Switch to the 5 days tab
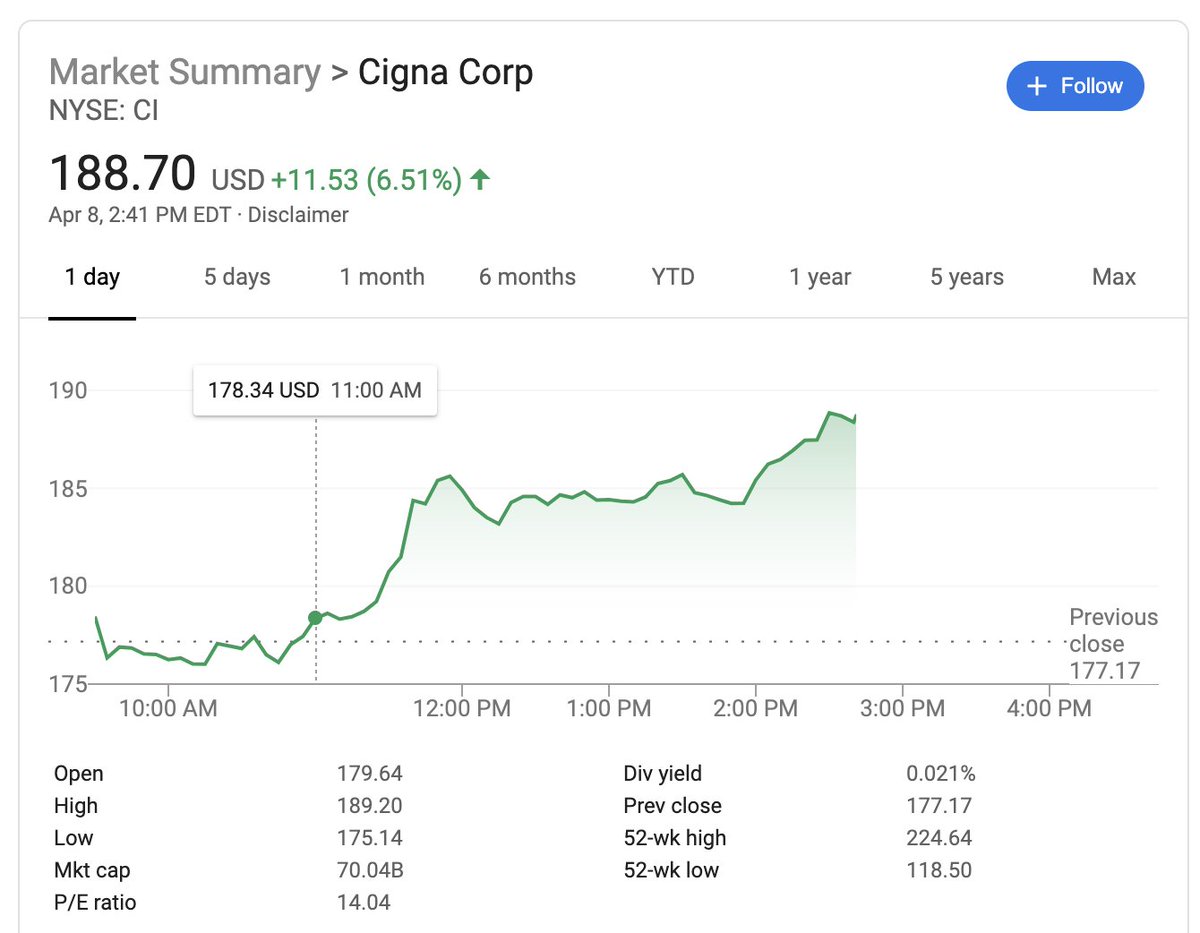Screen dimensions: 1200x933 pos(237,277)
